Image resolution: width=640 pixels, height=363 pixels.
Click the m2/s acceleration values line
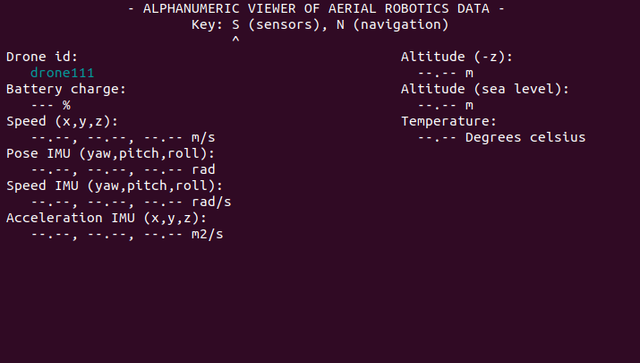127,234
